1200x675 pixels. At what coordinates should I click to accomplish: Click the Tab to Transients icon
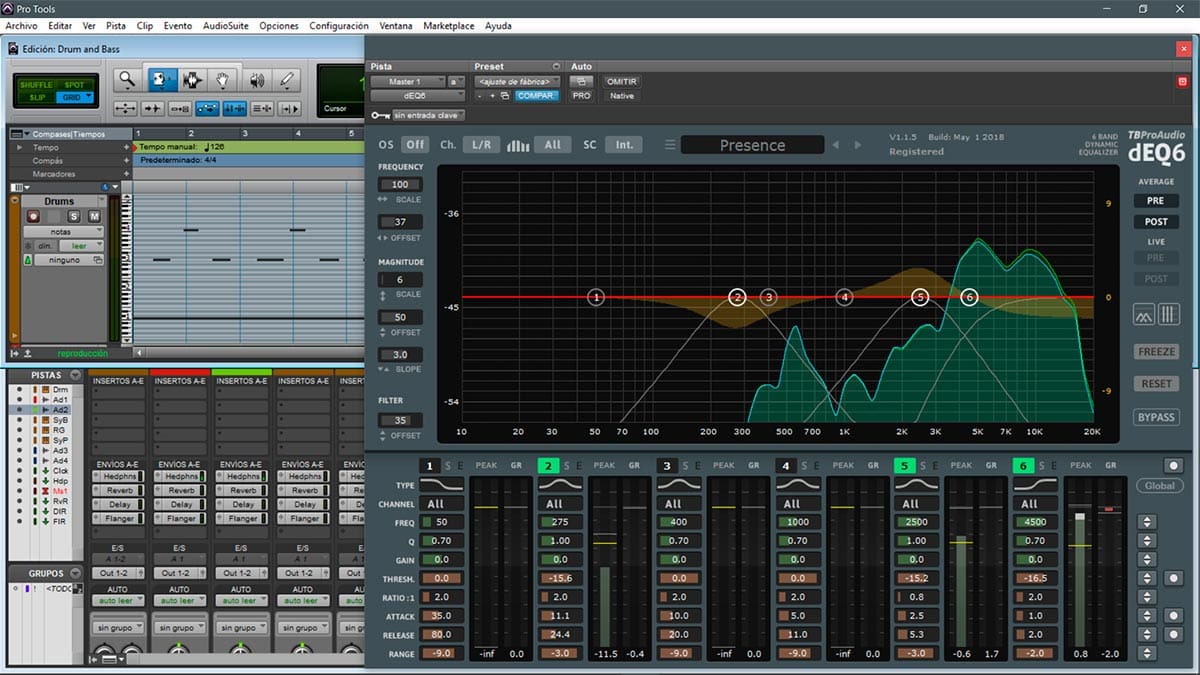point(153,108)
